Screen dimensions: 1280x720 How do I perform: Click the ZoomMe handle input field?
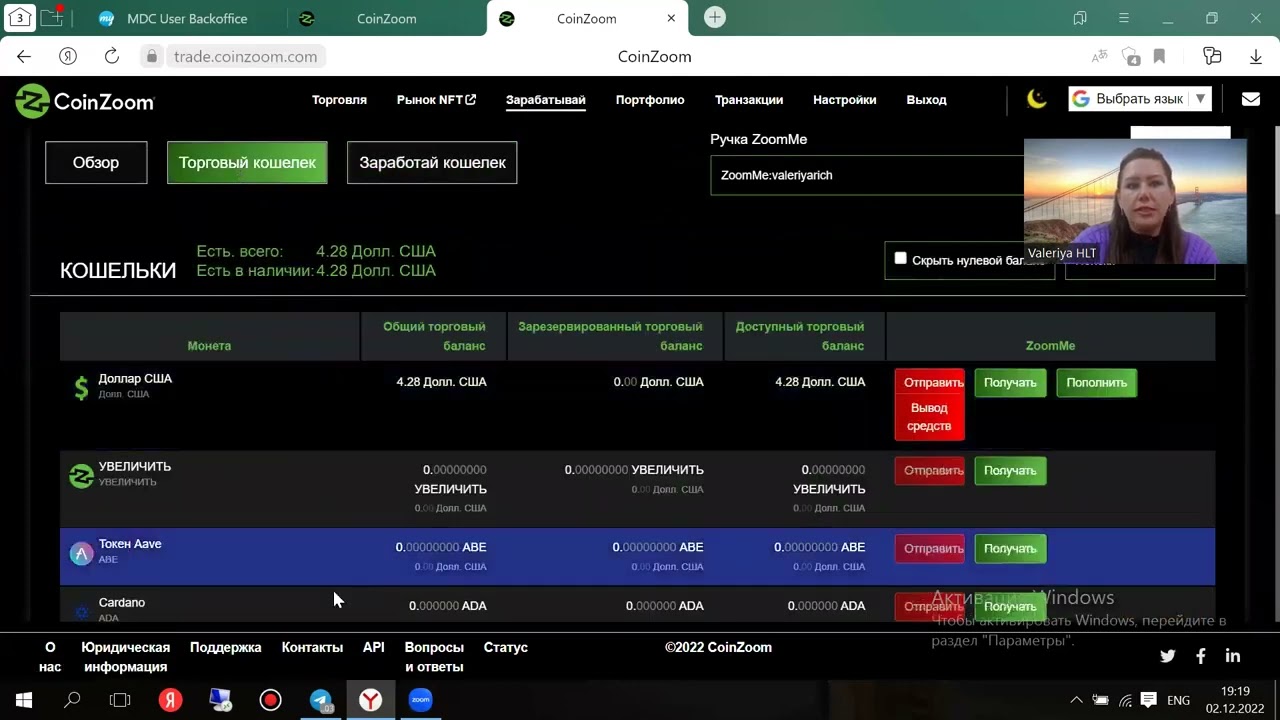[867, 175]
